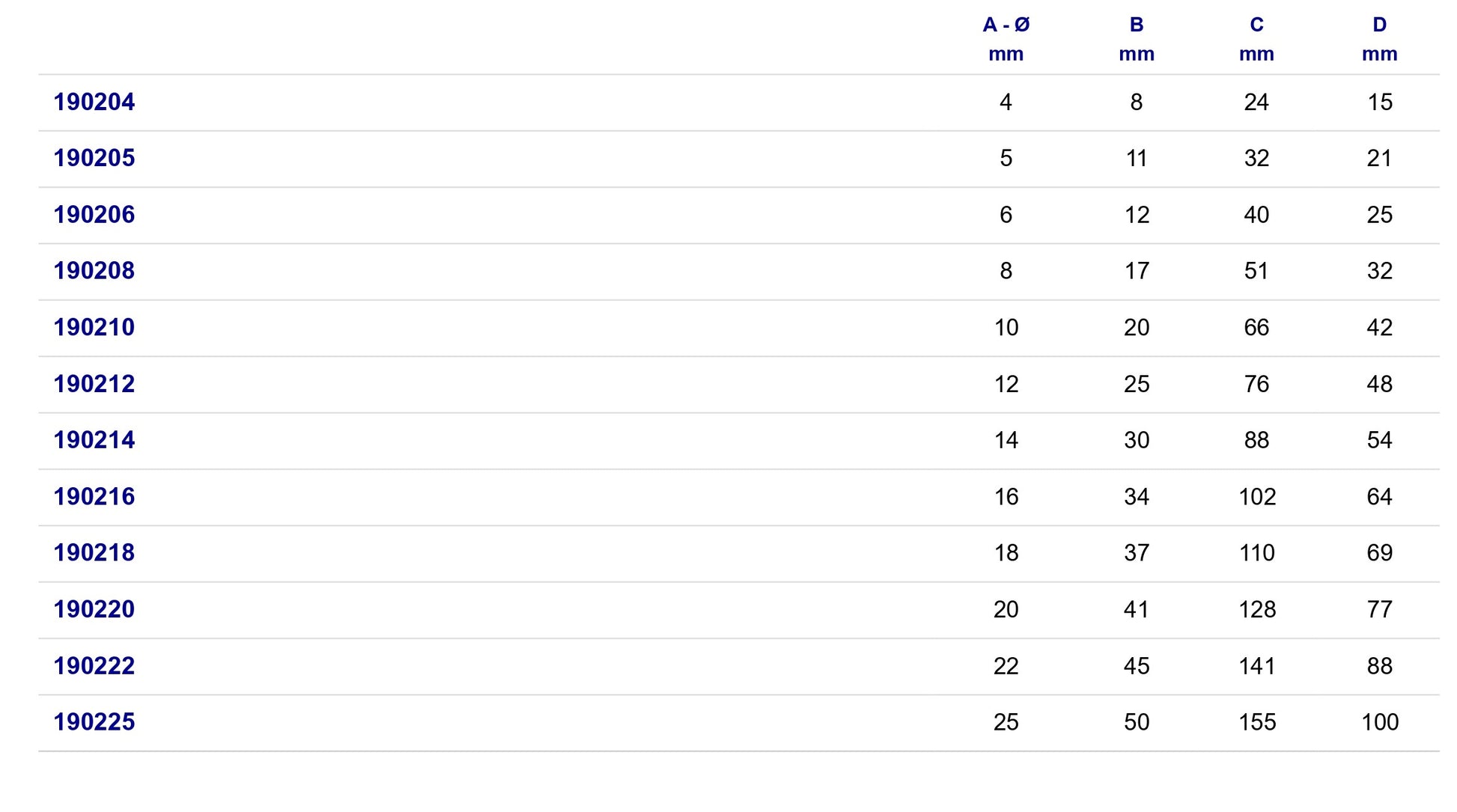
Task: Select the C value 155 cell
Action: pyautogui.click(x=1257, y=722)
